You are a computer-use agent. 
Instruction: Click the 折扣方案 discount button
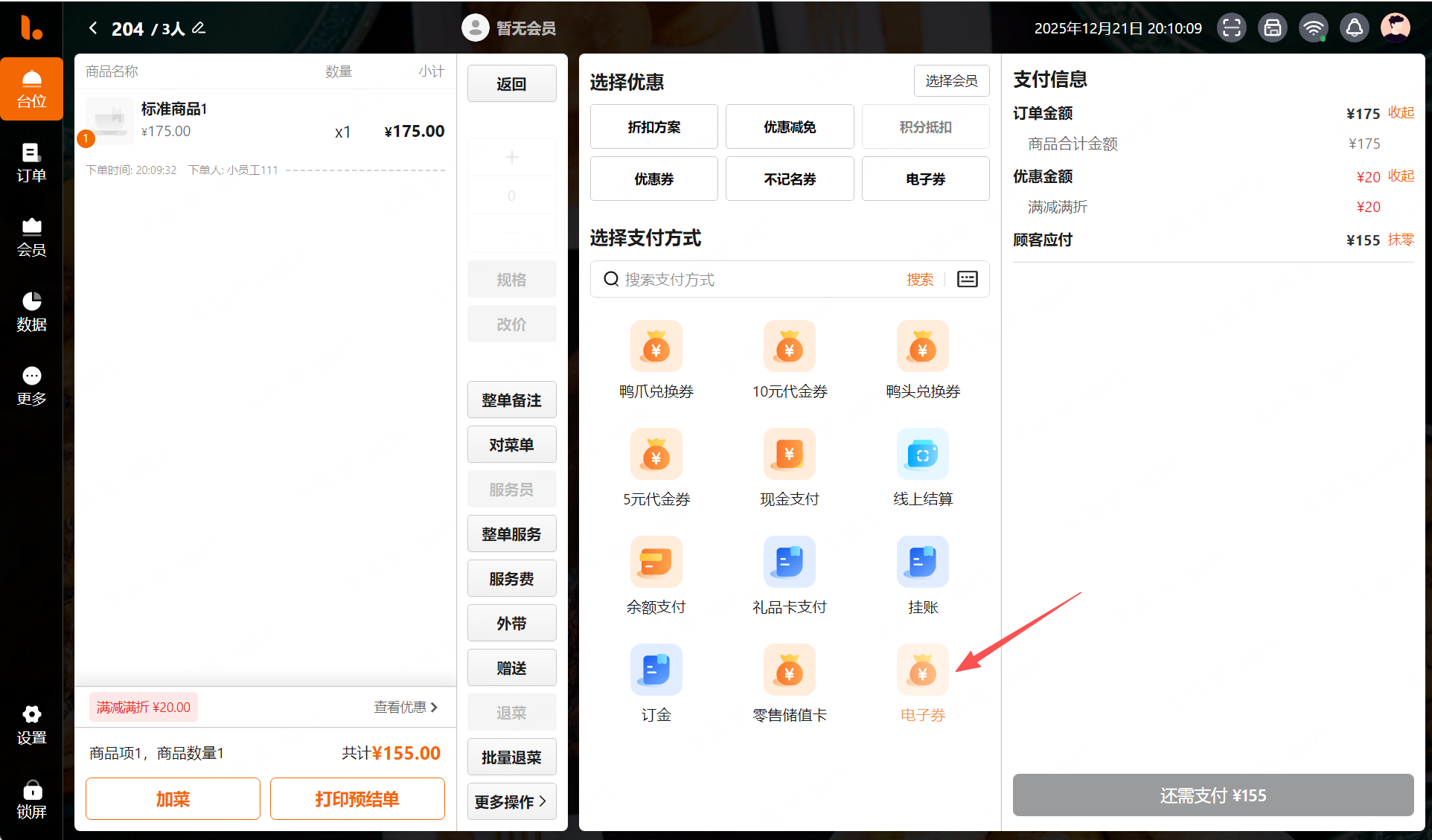tap(653, 127)
